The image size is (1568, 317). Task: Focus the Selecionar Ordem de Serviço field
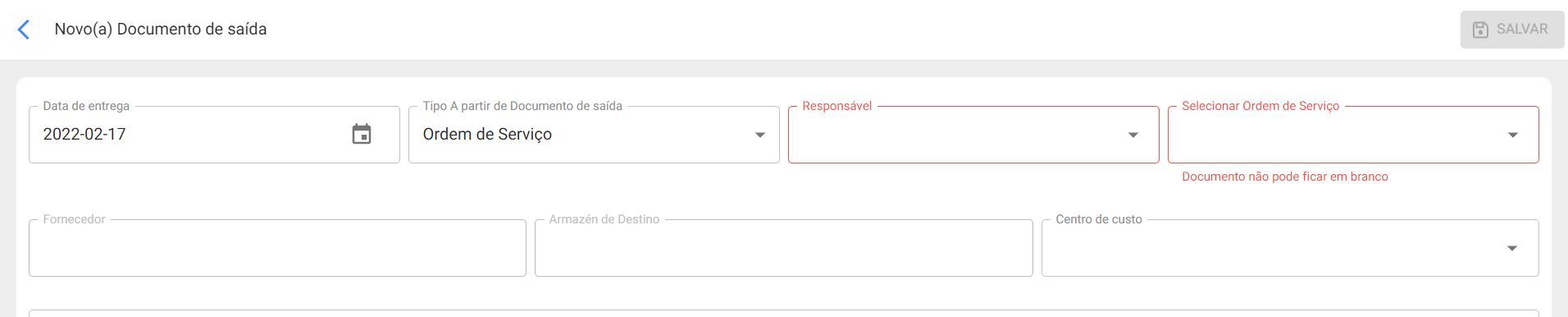[1353, 135]
